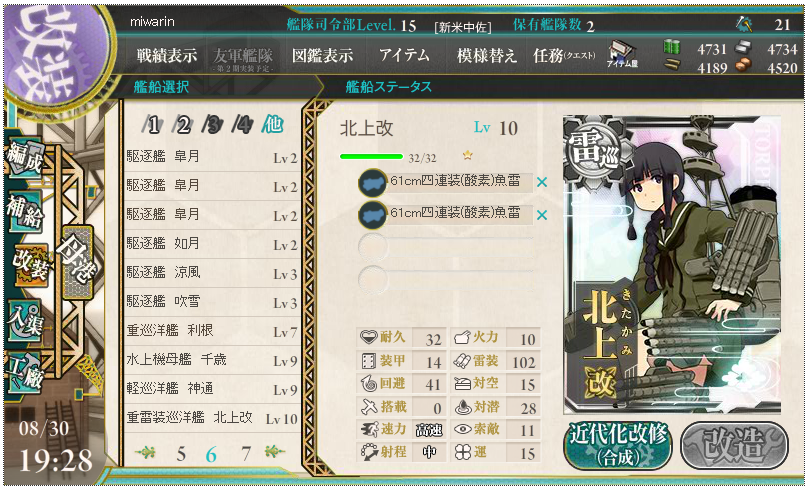Switch to fleet 1 tab
The height and width of the screenshot is (491, 809).
coord(154,125)
